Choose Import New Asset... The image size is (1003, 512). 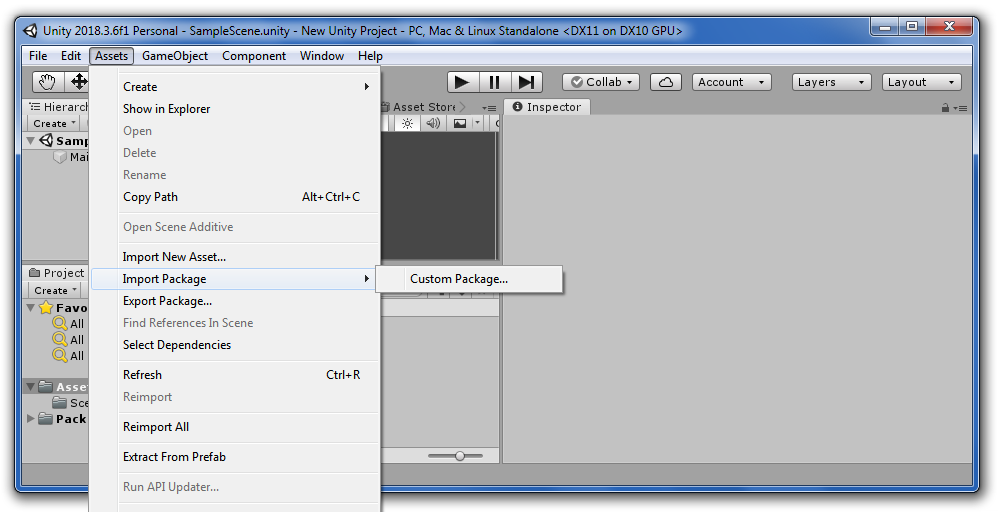pyautogui.click(x=235, y=257)
